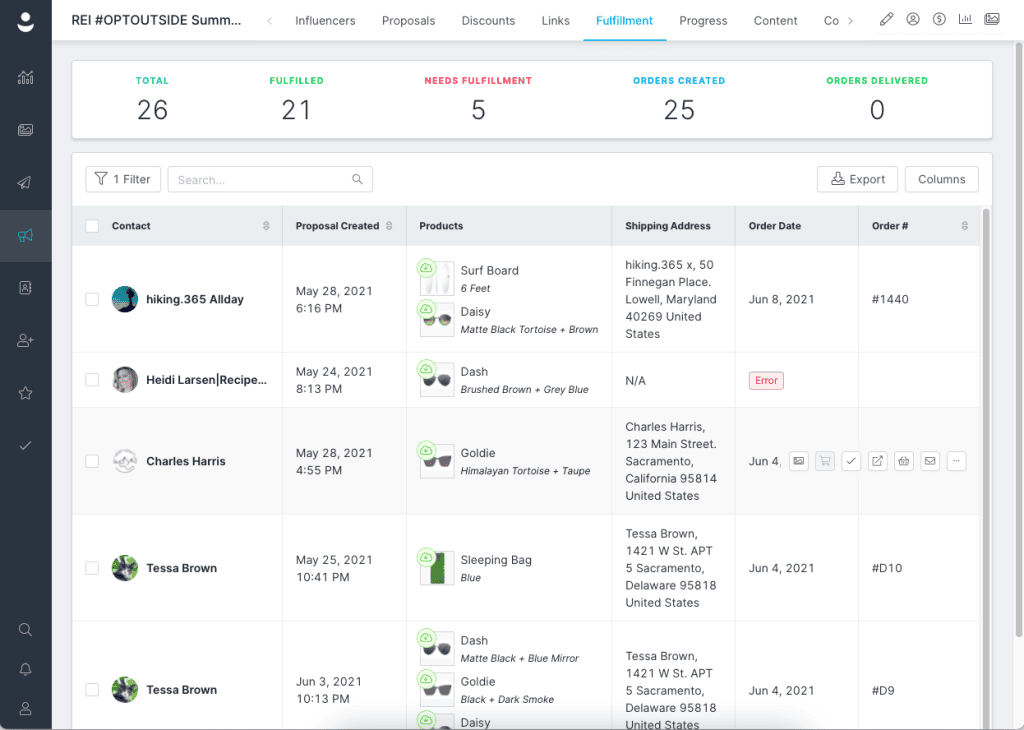The height and width of the screenshot is (730, 1024).
Task: Tick the checkbox for hiking.365 Allday
Action: coord(92,299)
